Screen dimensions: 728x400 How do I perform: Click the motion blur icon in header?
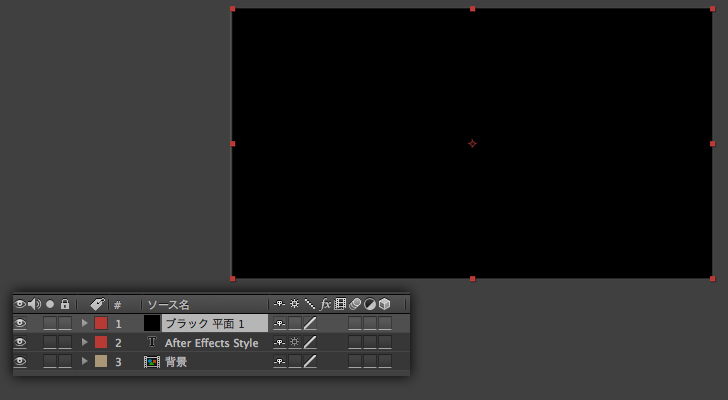click(x=355, y=304)
